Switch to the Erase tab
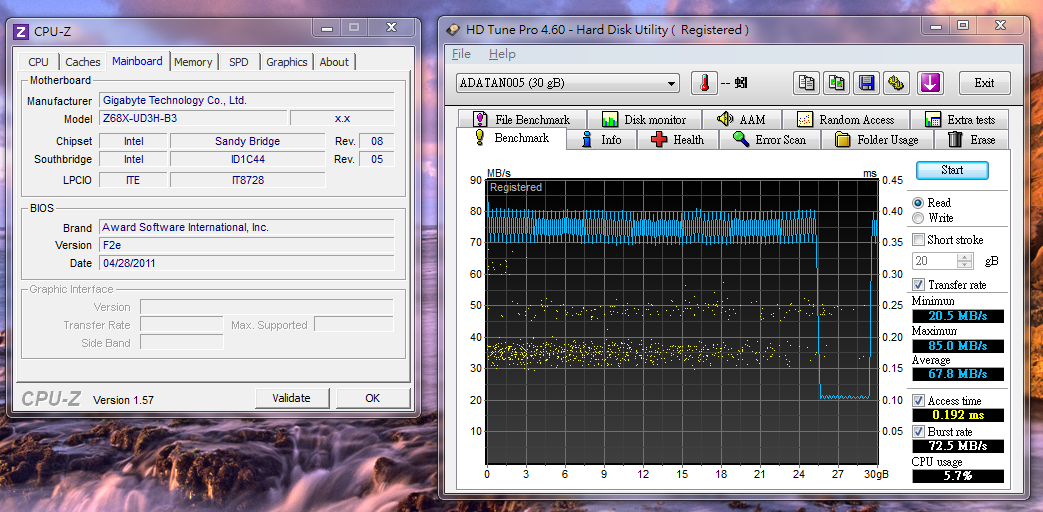 [972, 140]
